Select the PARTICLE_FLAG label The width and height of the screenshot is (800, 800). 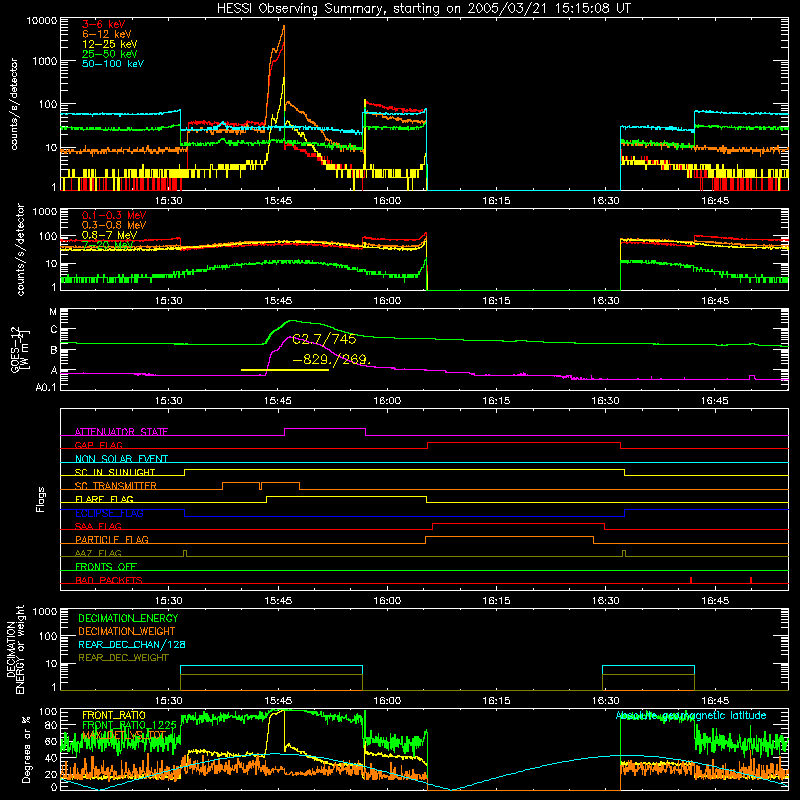coord(112,539)
